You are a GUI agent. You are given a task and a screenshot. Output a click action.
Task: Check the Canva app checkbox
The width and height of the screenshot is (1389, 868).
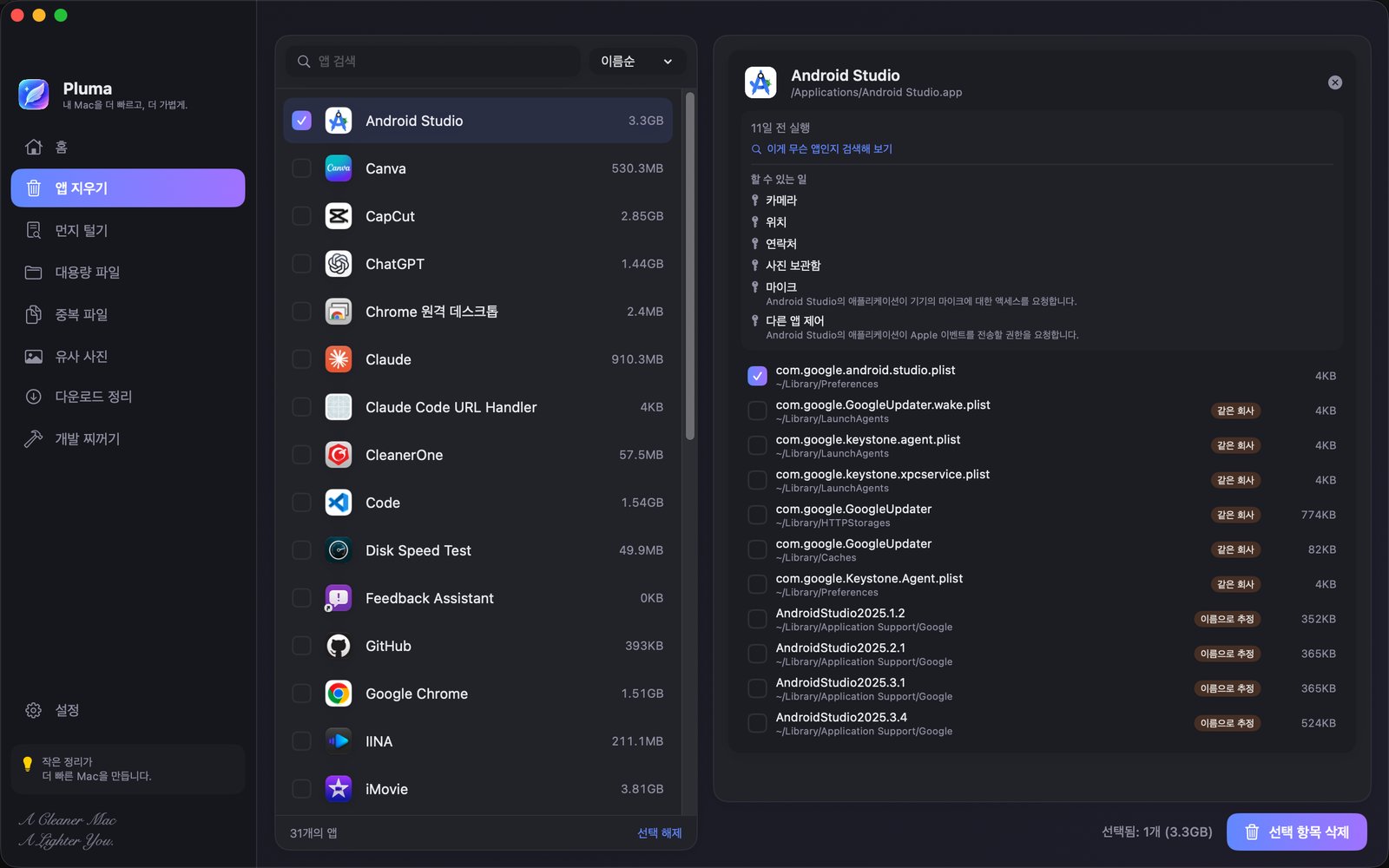[x=301, y=168]
